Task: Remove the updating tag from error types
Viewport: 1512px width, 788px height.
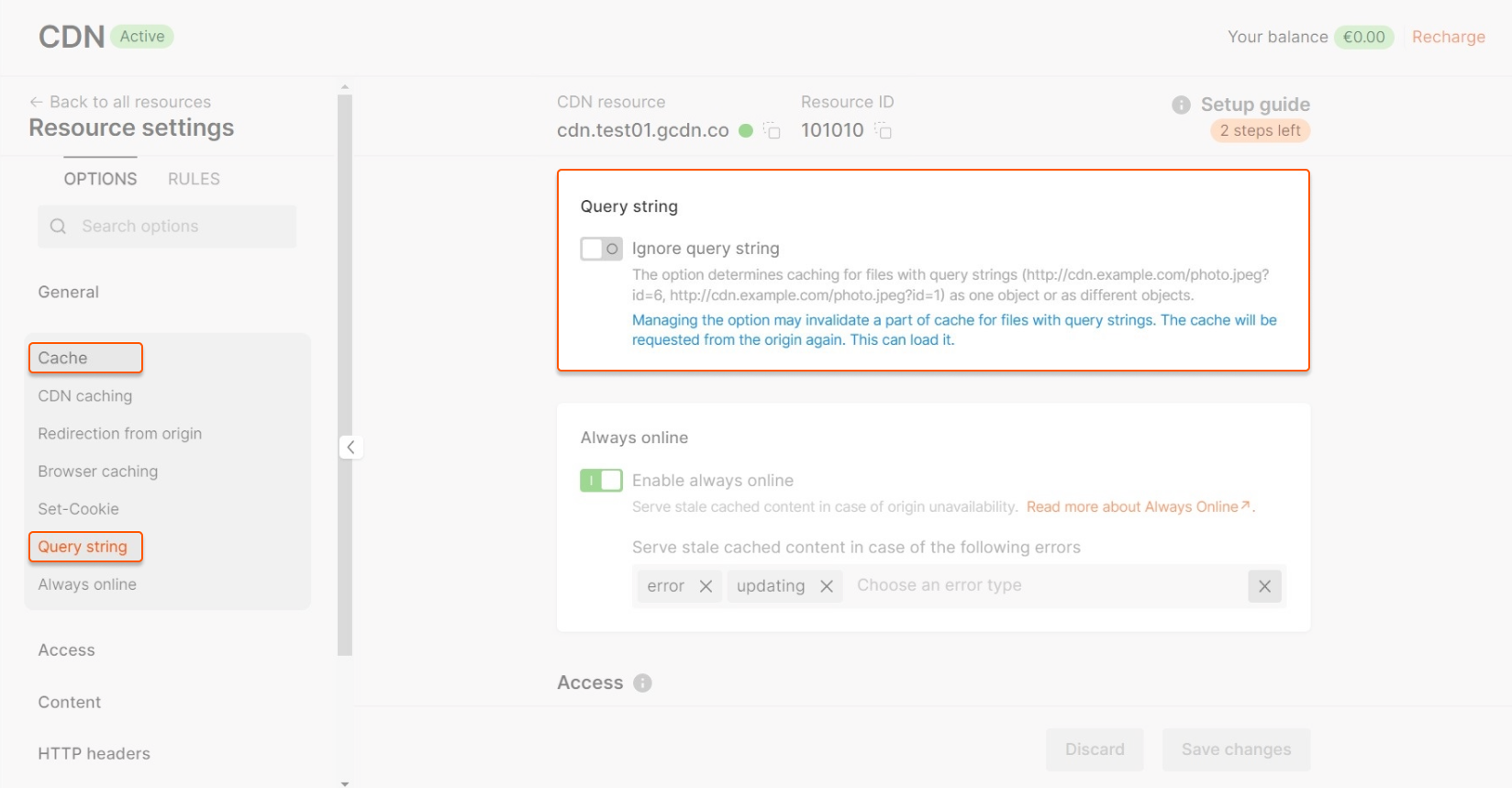Action: pyautogui.click(x=827, y=586)
